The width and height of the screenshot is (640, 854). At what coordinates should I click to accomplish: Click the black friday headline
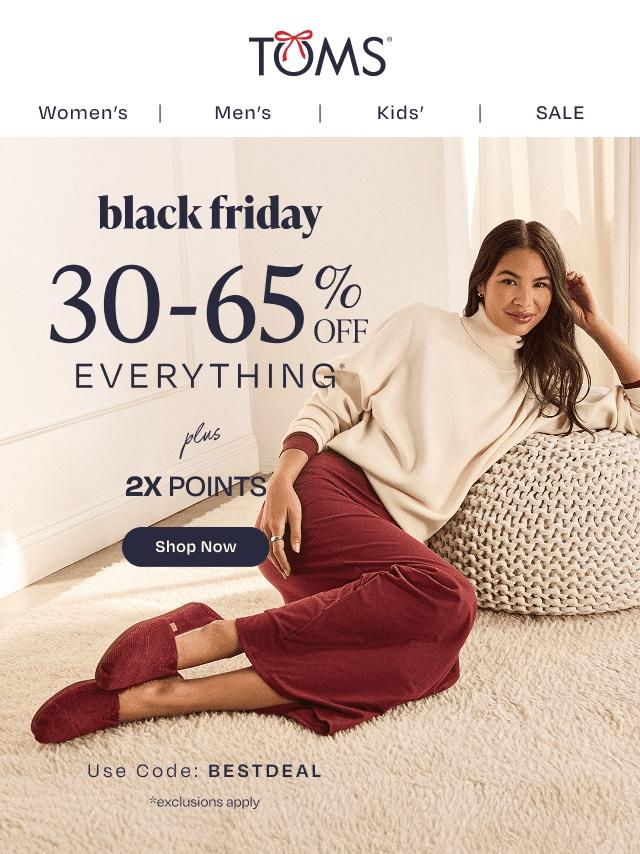point(210,214)
